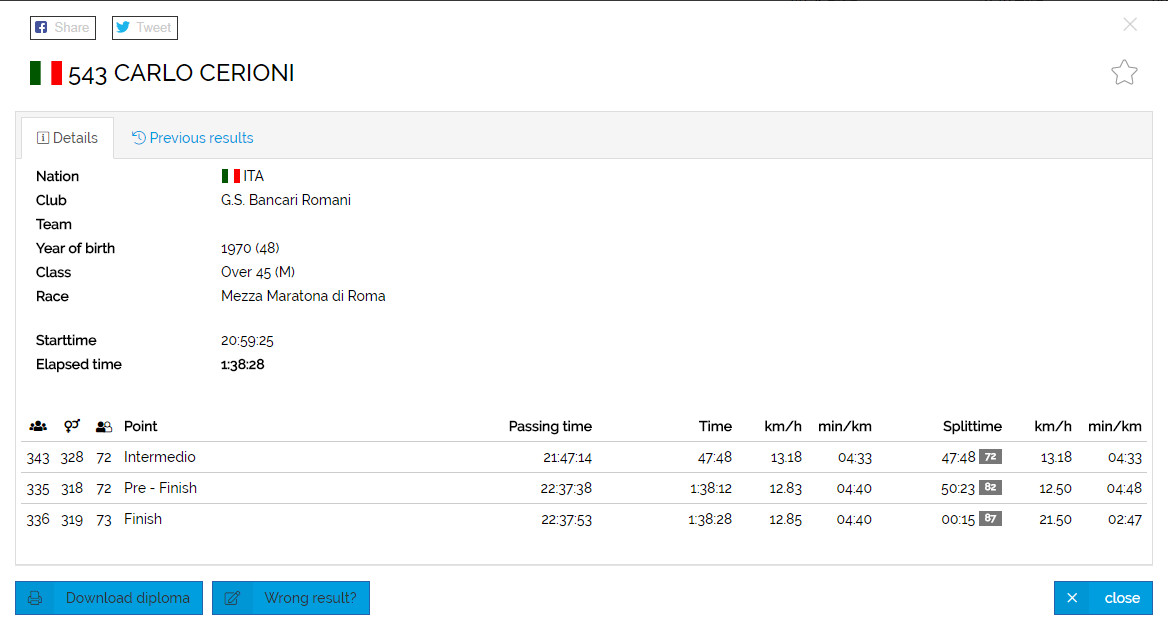
Task: Dismiss dialog with top-right X icon
Action: (x=1130, y=25)
